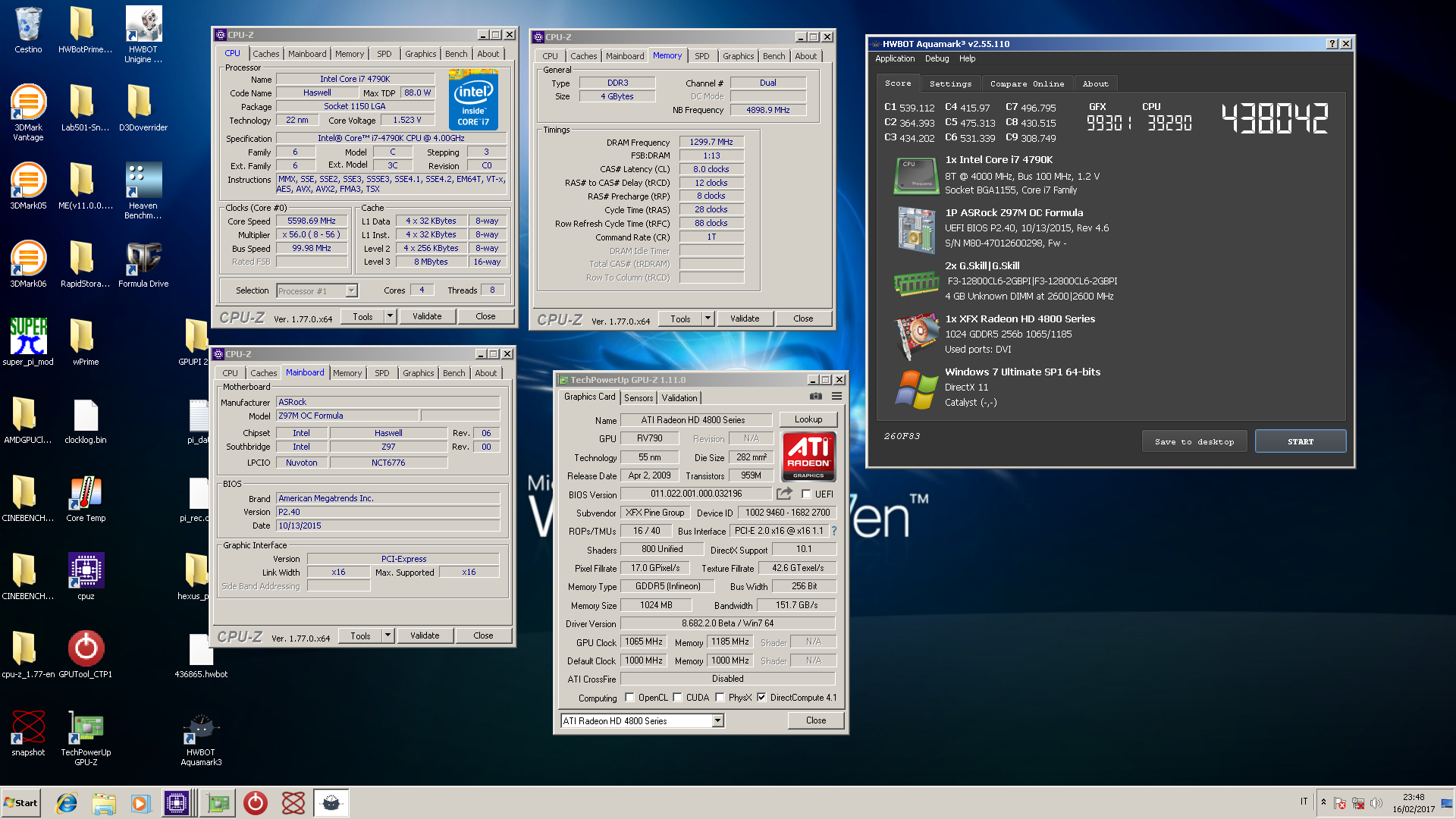The image size is (1456, 819).
Task: Open GPUTool_CTP1 desktop icon
Action: [86, 654]
